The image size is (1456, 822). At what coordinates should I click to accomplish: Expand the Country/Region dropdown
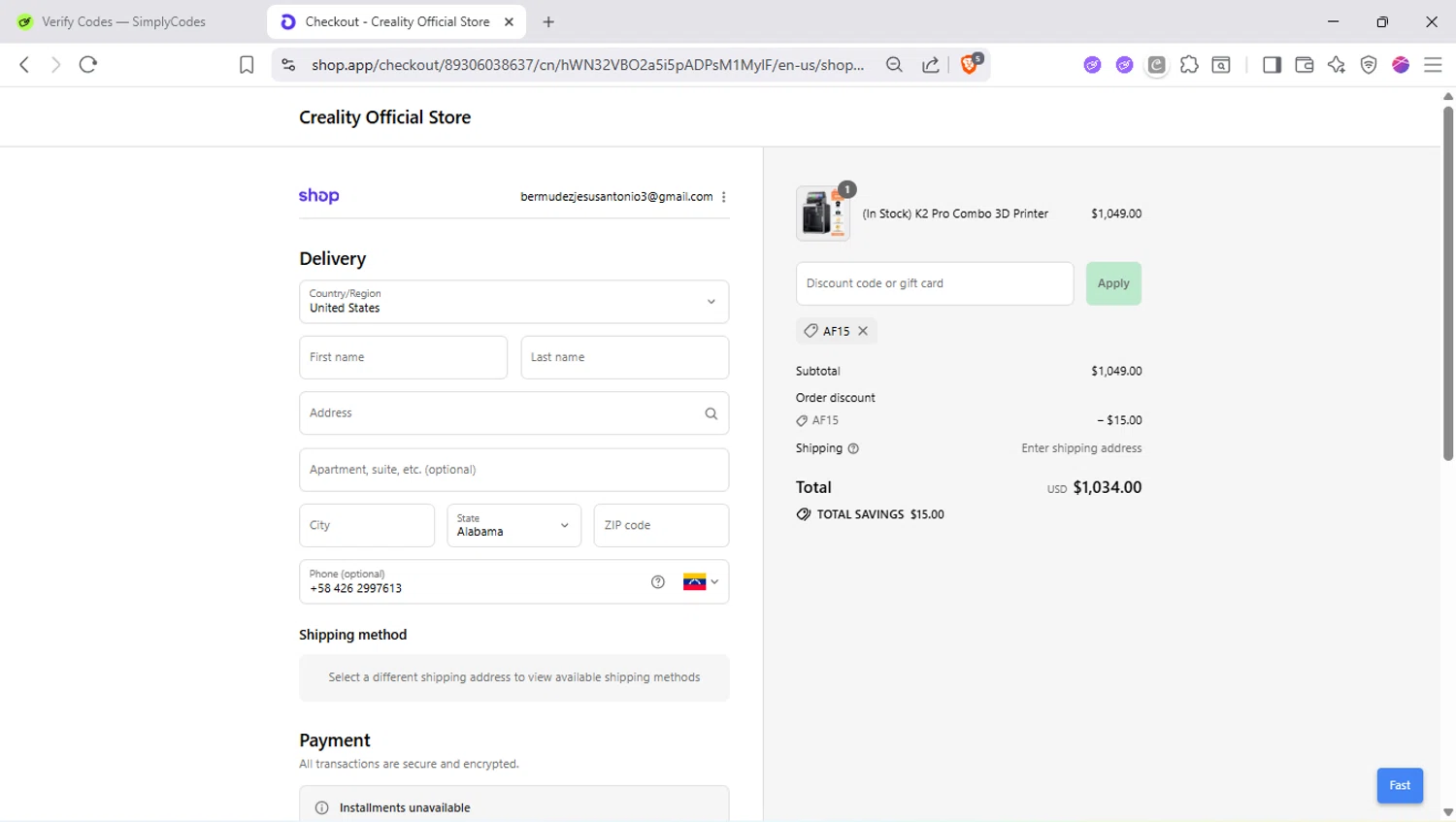(514, 302)
